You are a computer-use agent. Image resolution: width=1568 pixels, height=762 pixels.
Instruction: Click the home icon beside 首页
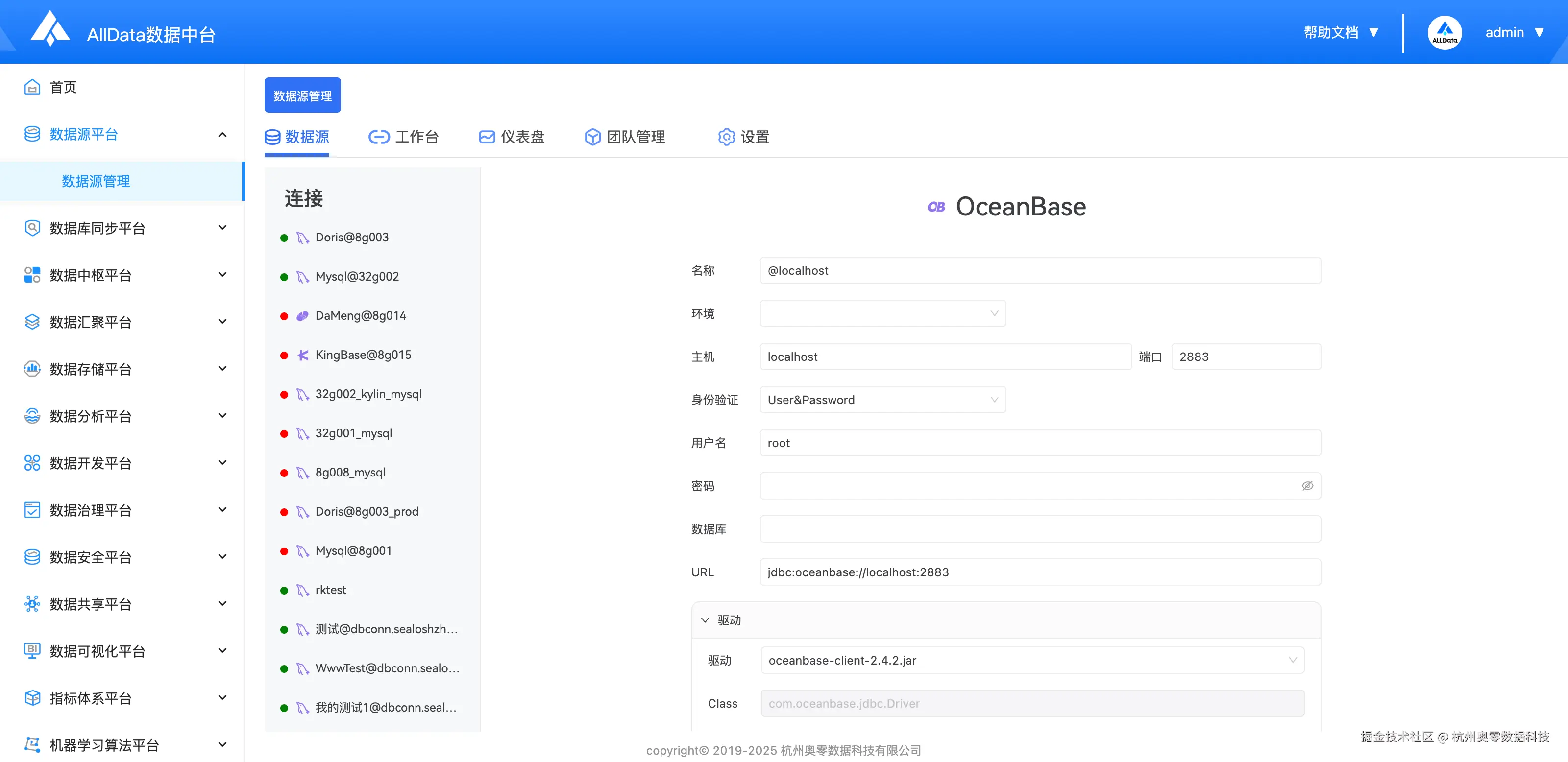[32, 87]
